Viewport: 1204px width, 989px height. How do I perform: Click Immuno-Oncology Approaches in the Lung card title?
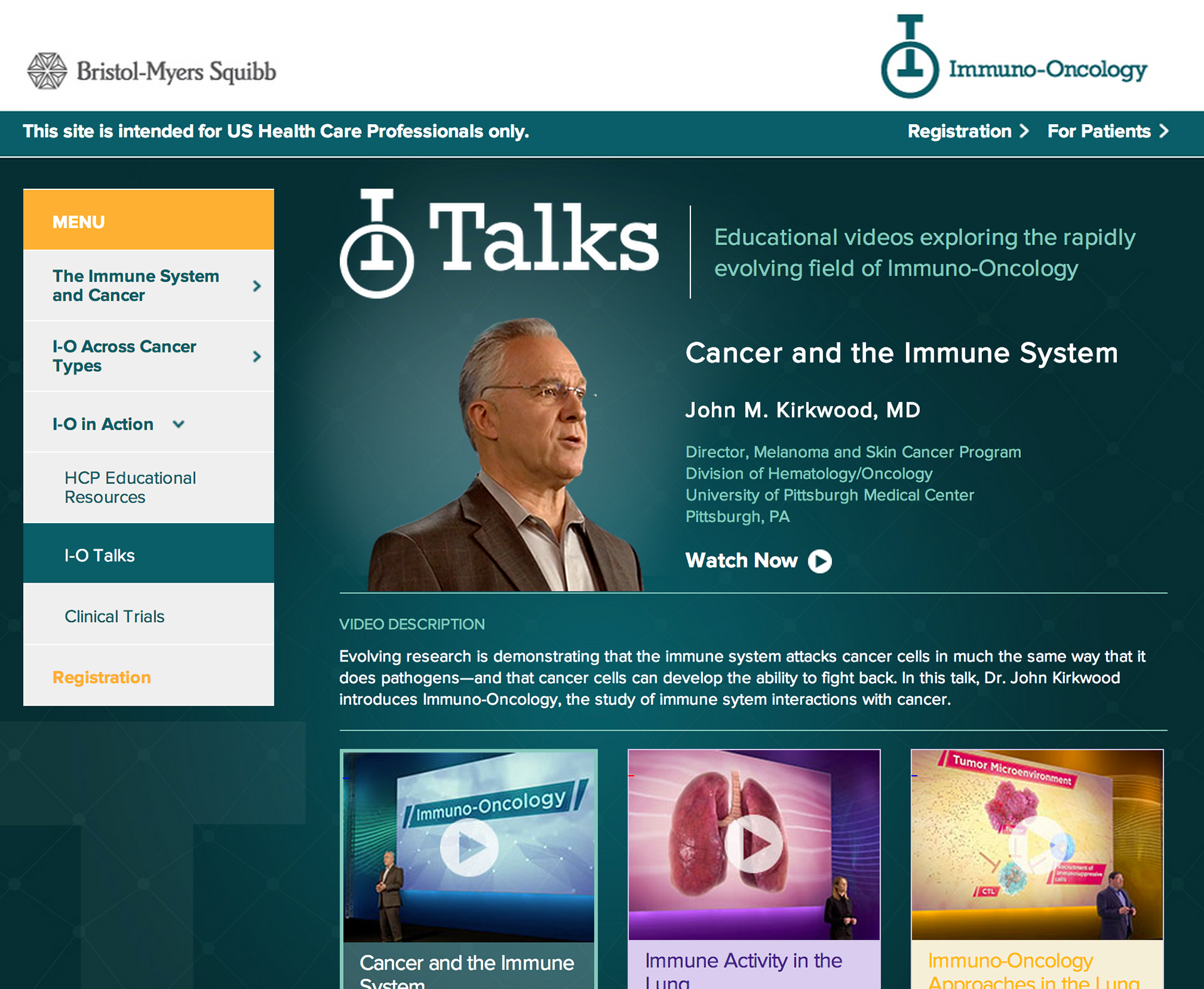click(x=1033, y=970)
